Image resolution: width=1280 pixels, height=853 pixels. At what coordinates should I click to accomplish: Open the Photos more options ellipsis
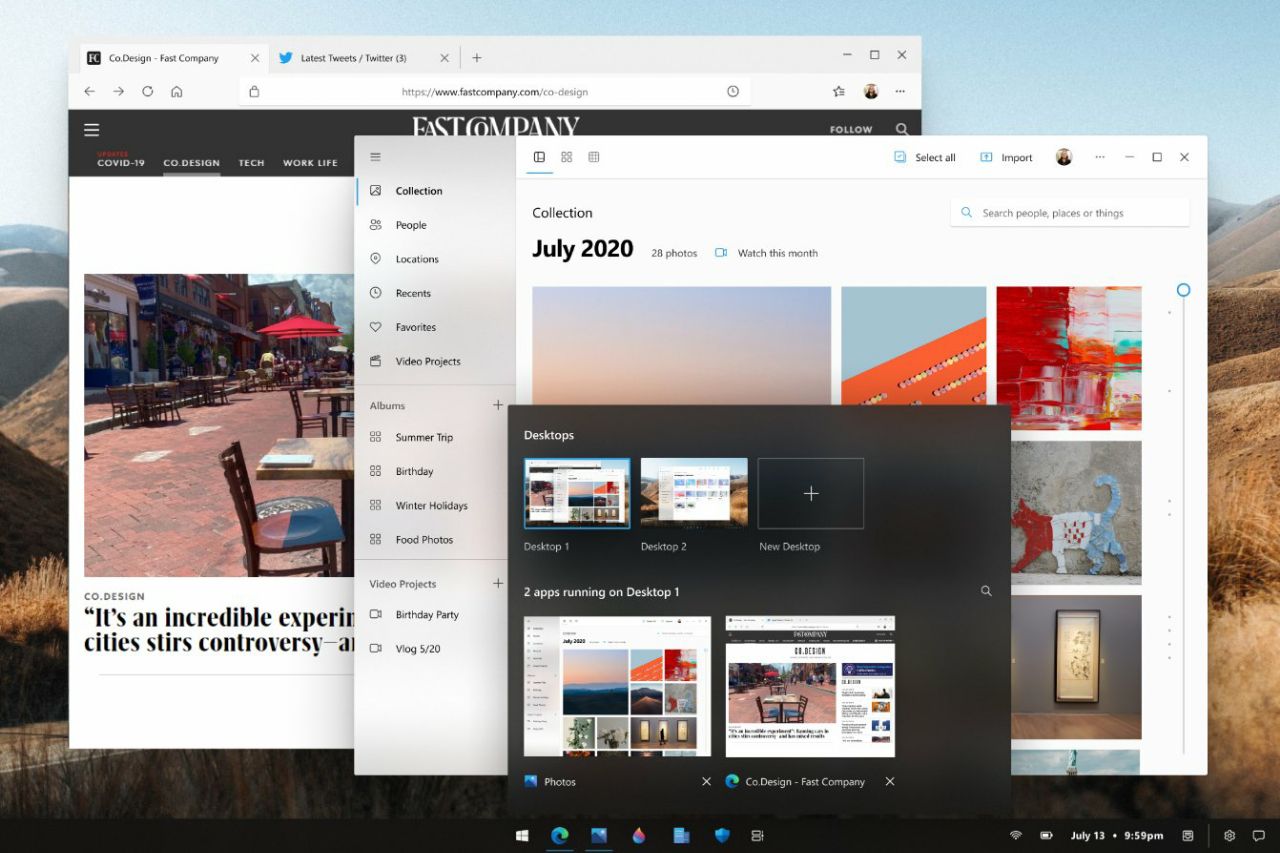(x=1100, y=157)
